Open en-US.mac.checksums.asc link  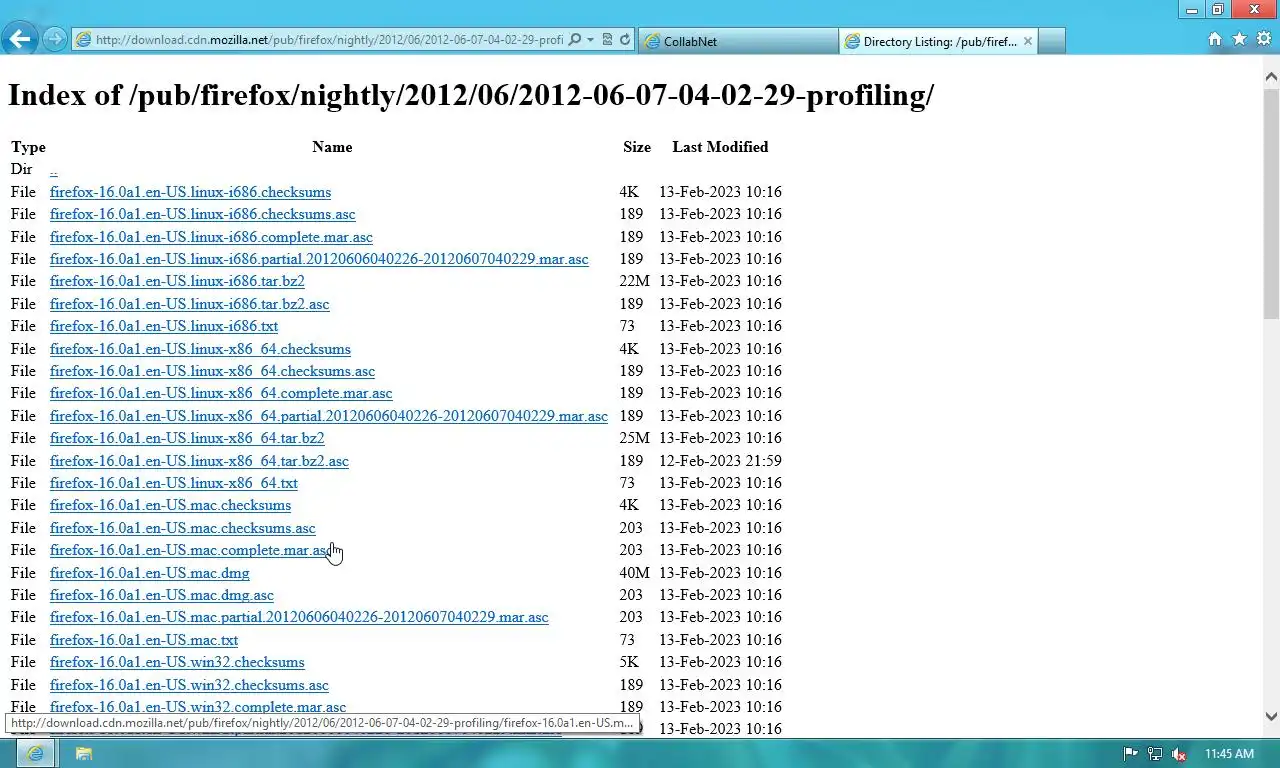tap(182, 528)
